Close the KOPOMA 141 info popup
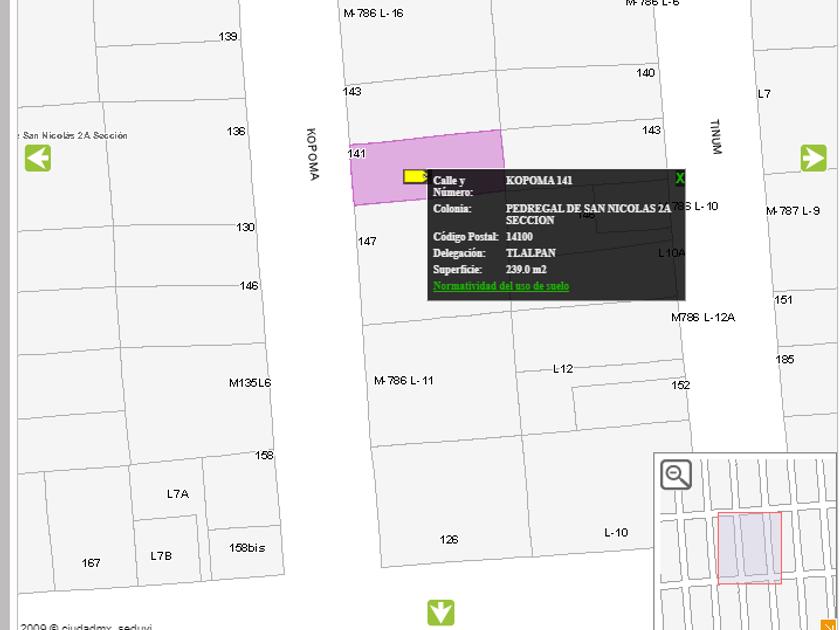 tap(680, 178)
